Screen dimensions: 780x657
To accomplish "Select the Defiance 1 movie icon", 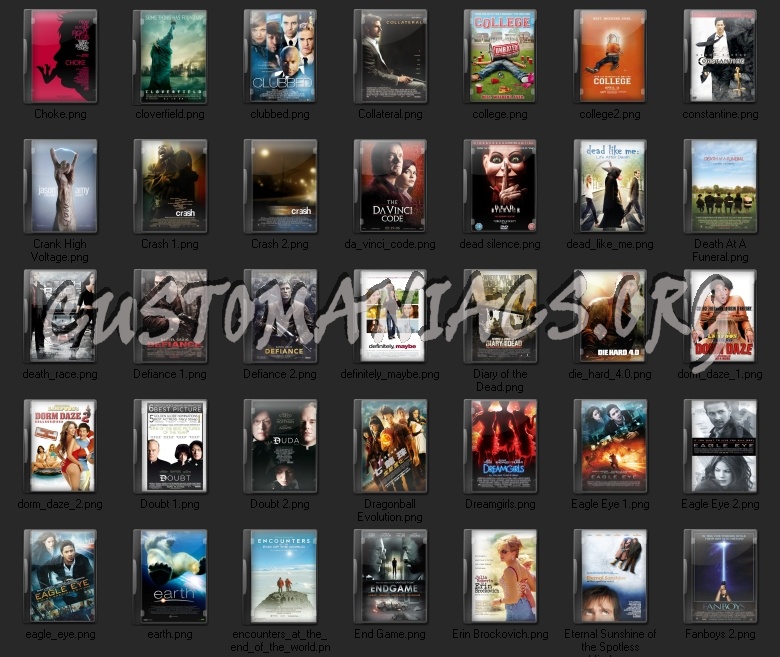I will point(170,316).
